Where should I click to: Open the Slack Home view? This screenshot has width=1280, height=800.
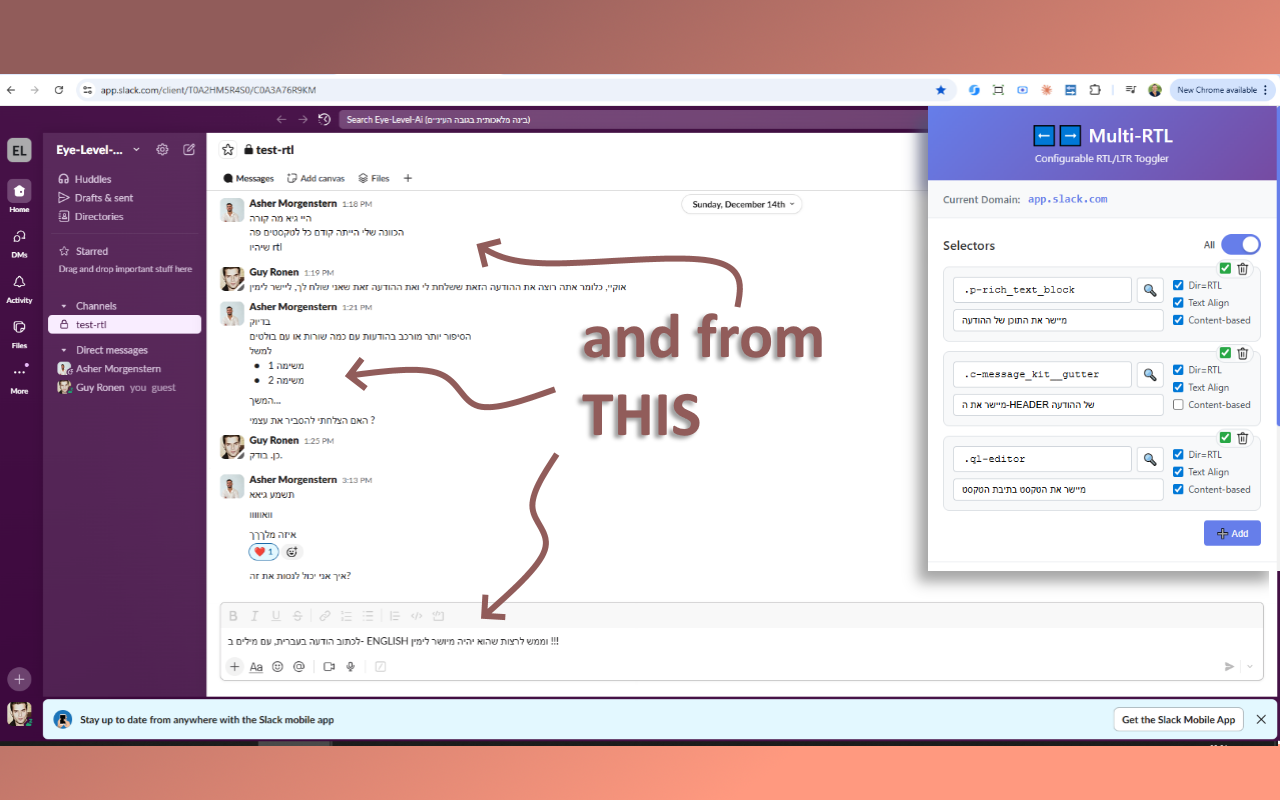tap(19, 195)
